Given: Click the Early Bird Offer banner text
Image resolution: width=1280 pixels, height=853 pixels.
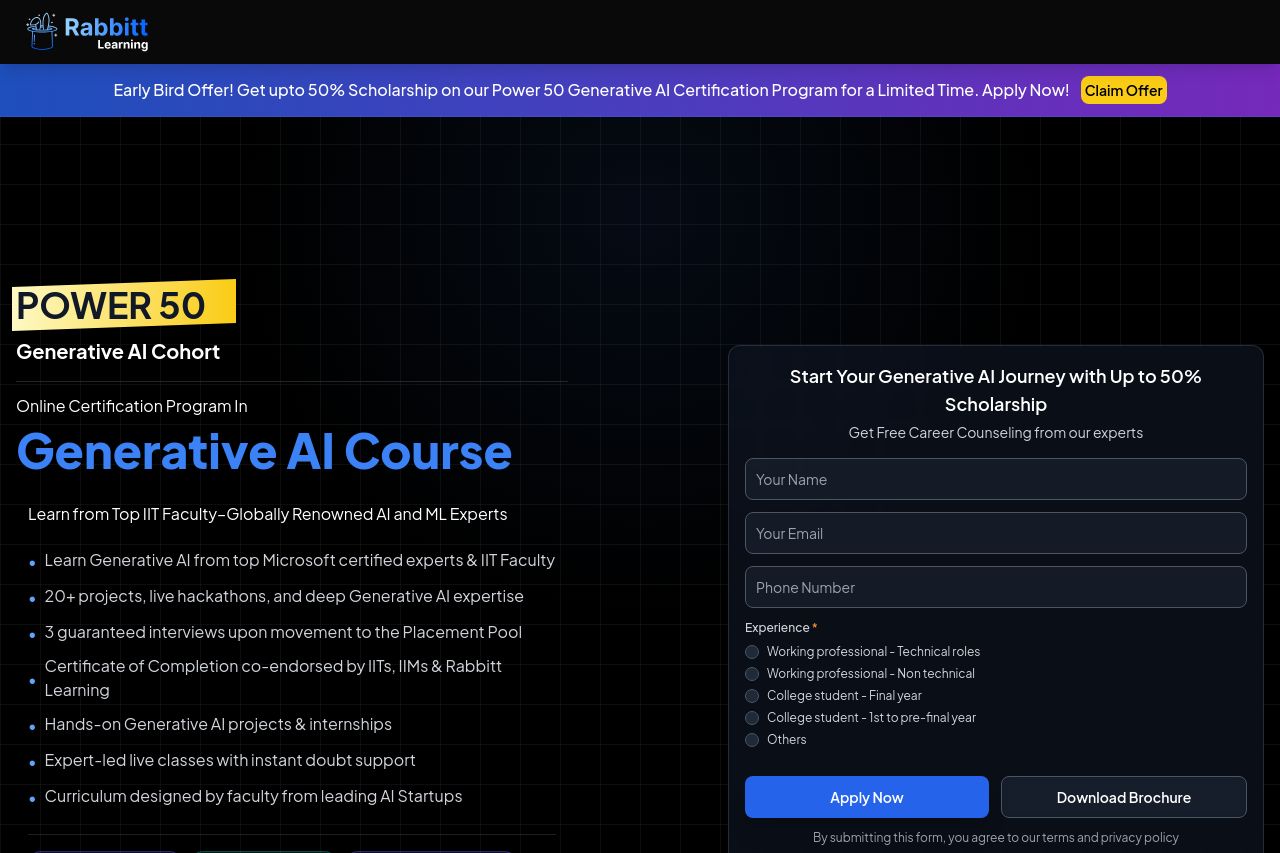Looking at the screenshot, I should click(x=590, y=90).
